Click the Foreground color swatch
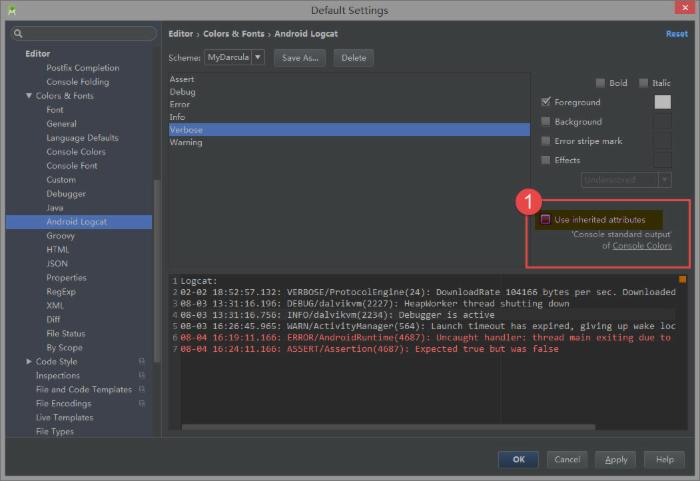Image resolution: width=700 pixels, height=481 pixels. 662,102
